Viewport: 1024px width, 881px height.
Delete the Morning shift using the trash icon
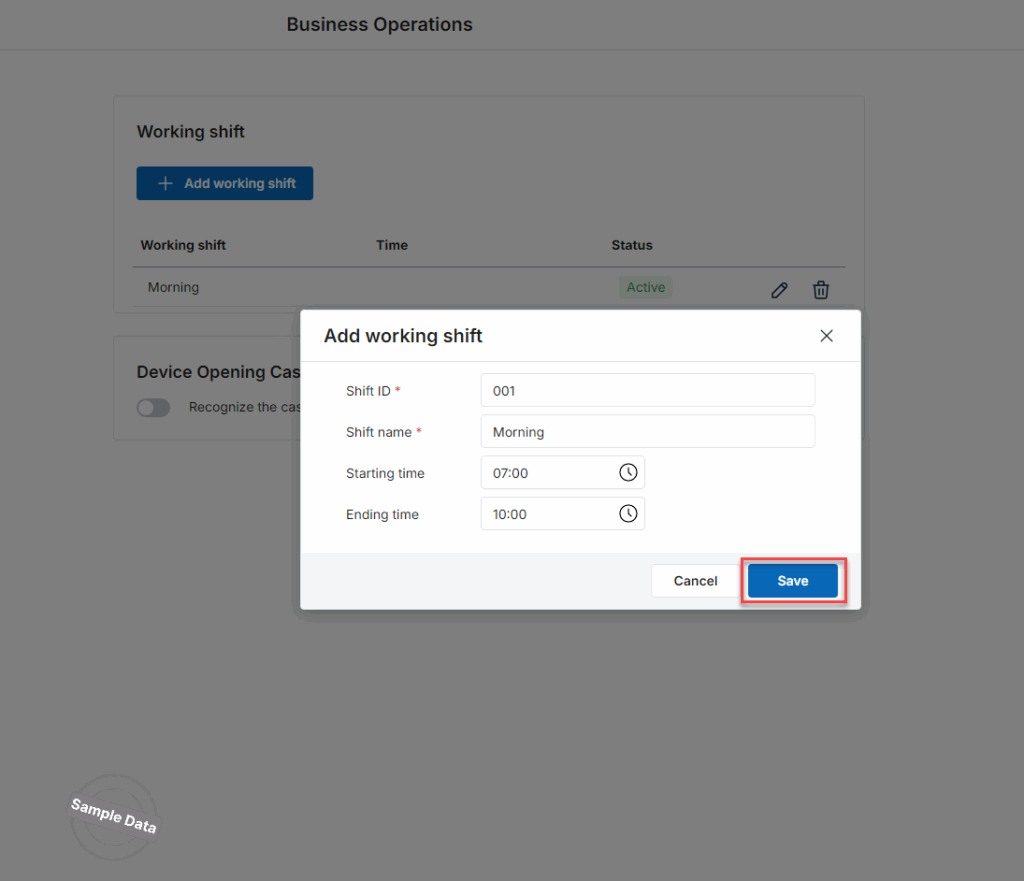pyautogui.click(x=820, y=290)
